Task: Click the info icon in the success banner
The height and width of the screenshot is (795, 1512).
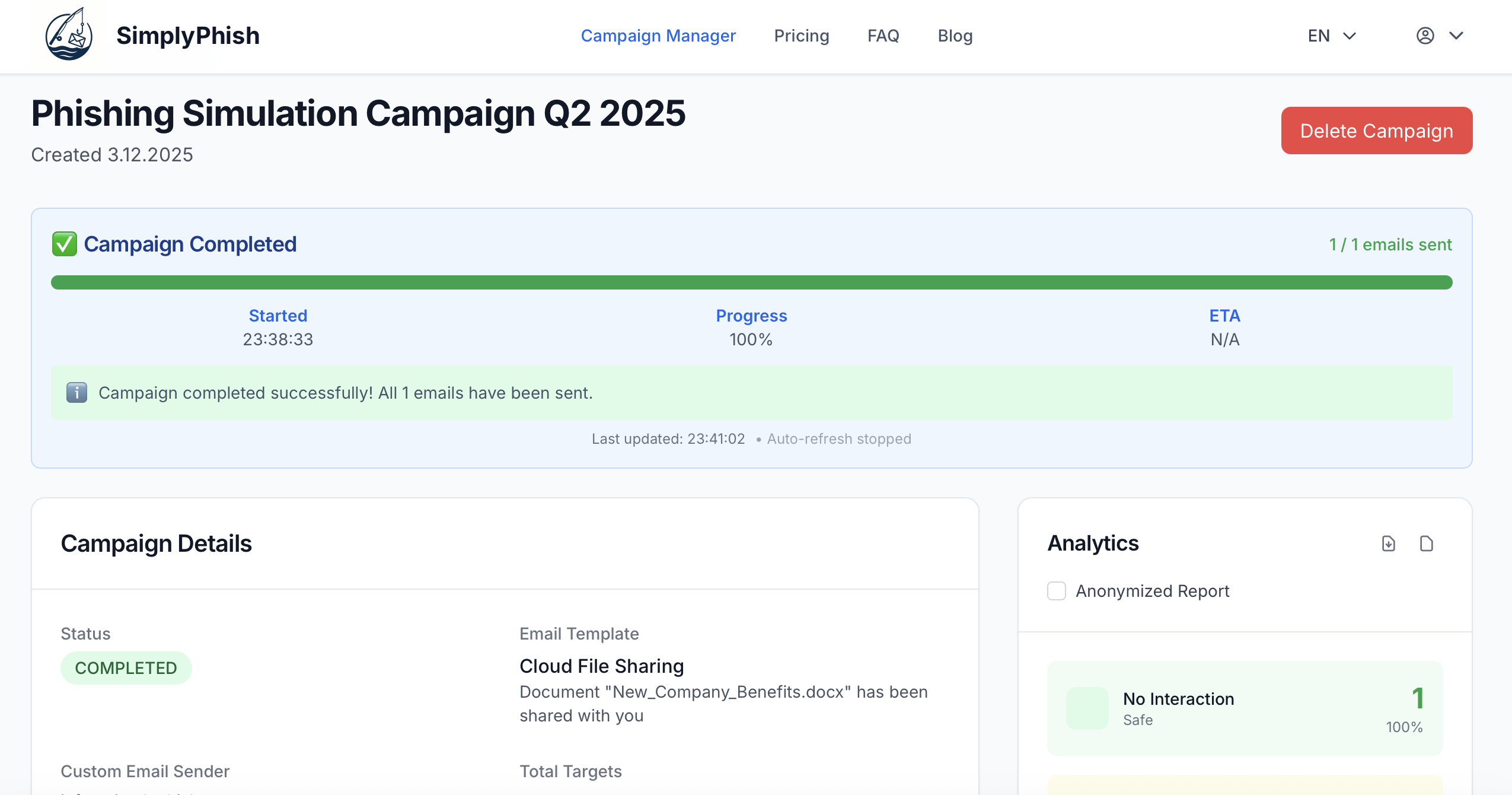Action: (x=75, y=392)
